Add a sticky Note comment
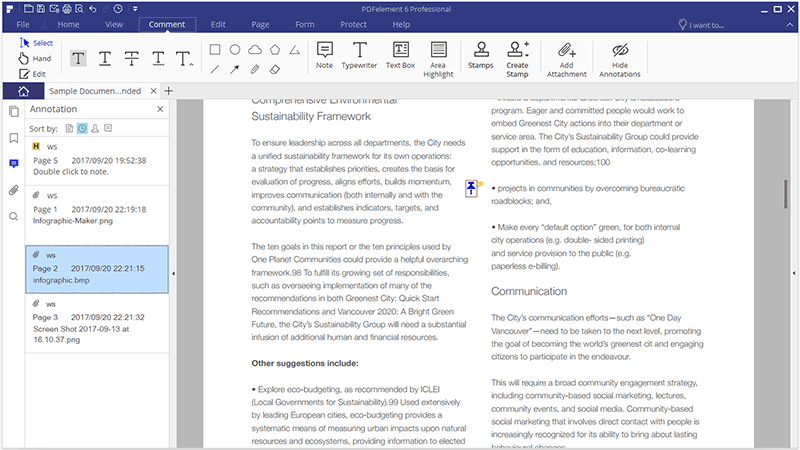The image size is (800, 450). (324, 55)
